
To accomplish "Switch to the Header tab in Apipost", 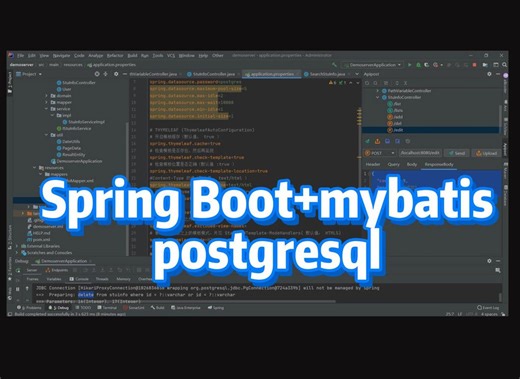I will pyautogui.click(x=373, y=164).
